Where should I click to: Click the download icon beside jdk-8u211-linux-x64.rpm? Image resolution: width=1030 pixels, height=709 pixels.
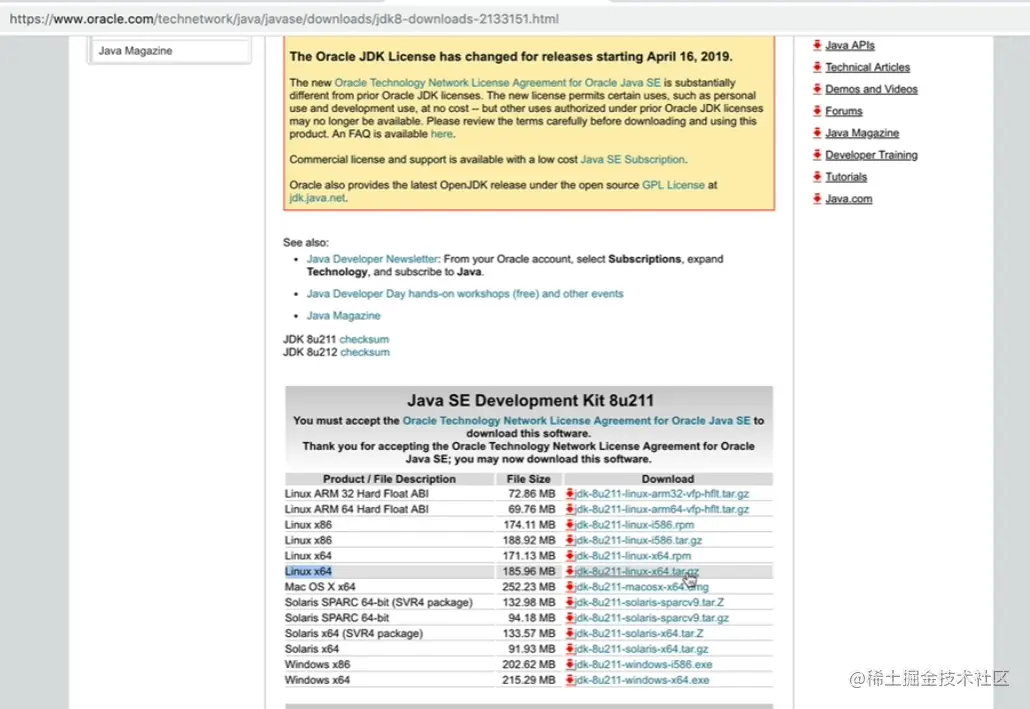point(570,556)
